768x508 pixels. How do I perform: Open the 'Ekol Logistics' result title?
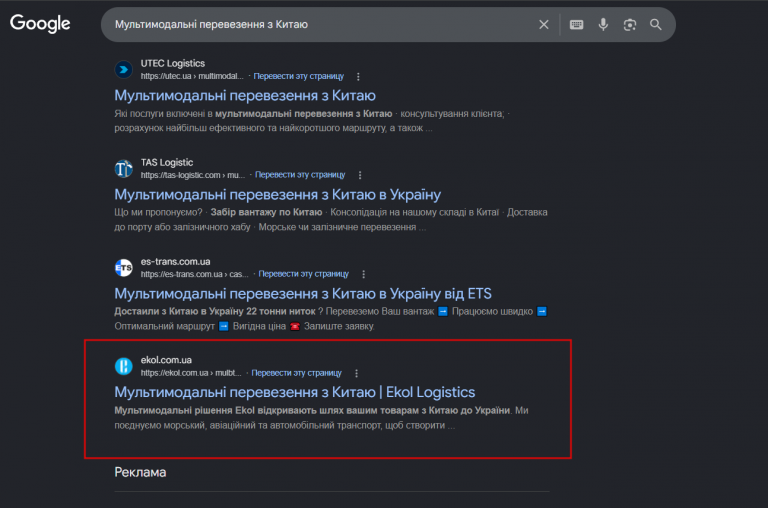pos(294,392)
